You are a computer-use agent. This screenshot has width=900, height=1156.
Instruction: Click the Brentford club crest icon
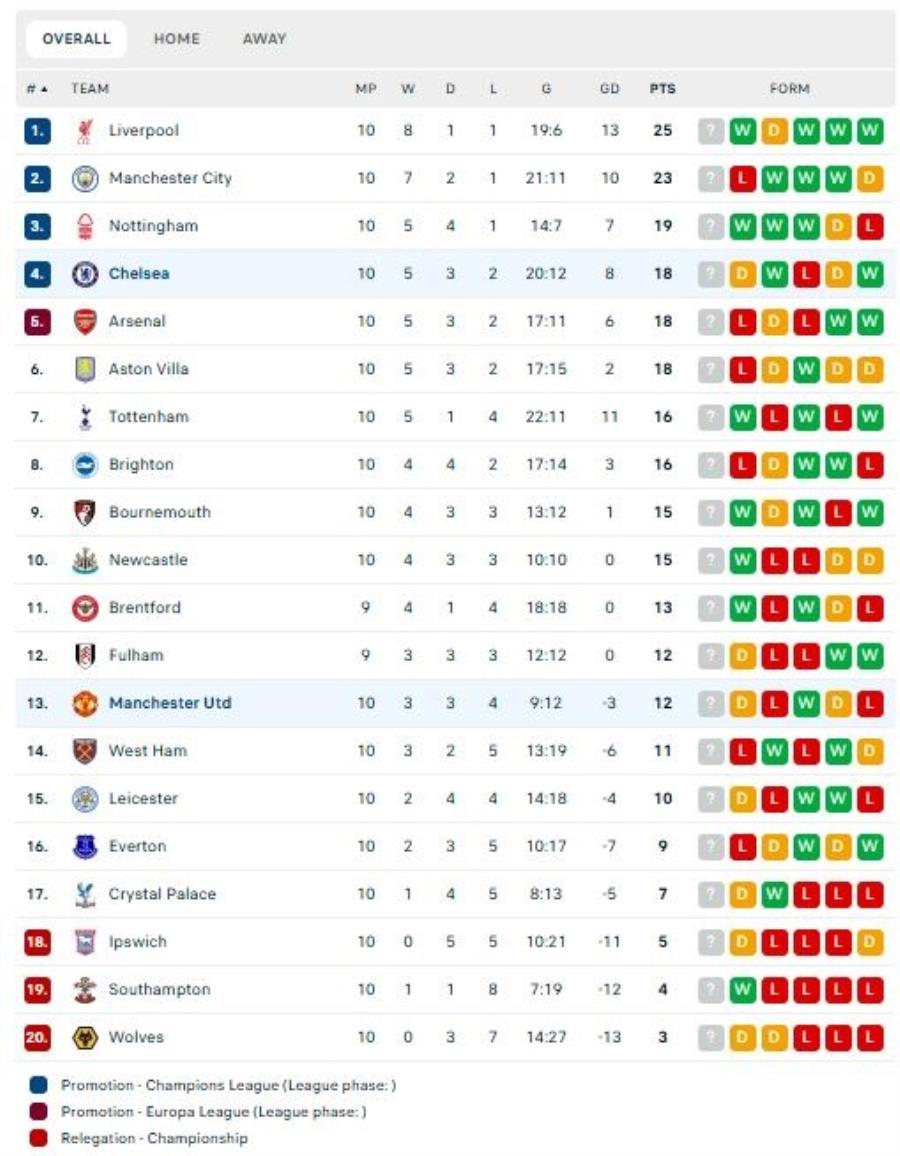(x=85, y=608)
